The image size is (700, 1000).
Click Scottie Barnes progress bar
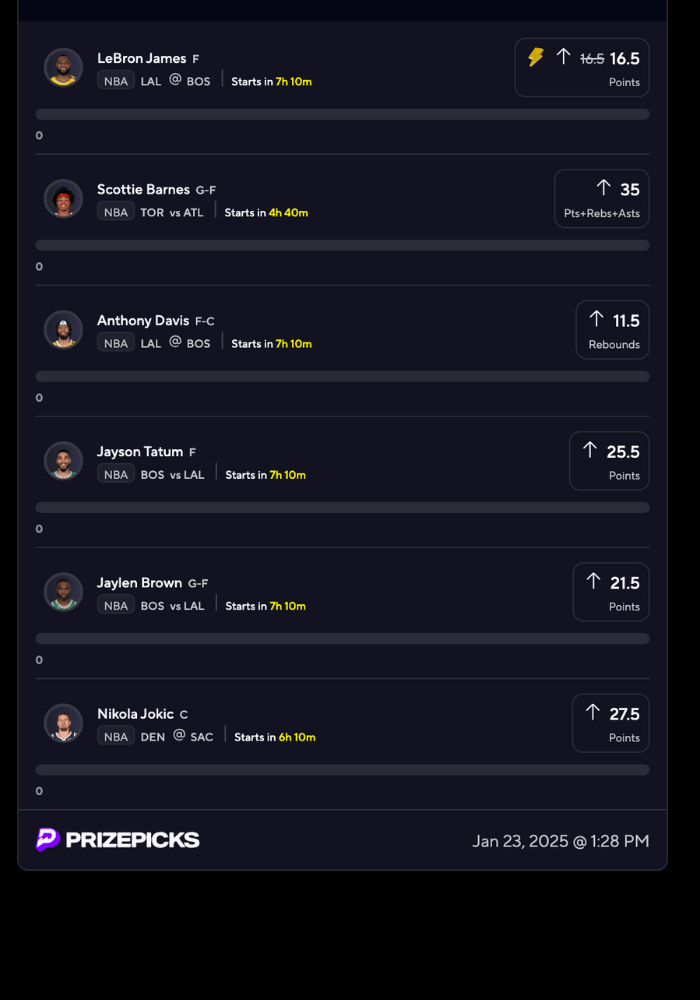coord(342,245)
